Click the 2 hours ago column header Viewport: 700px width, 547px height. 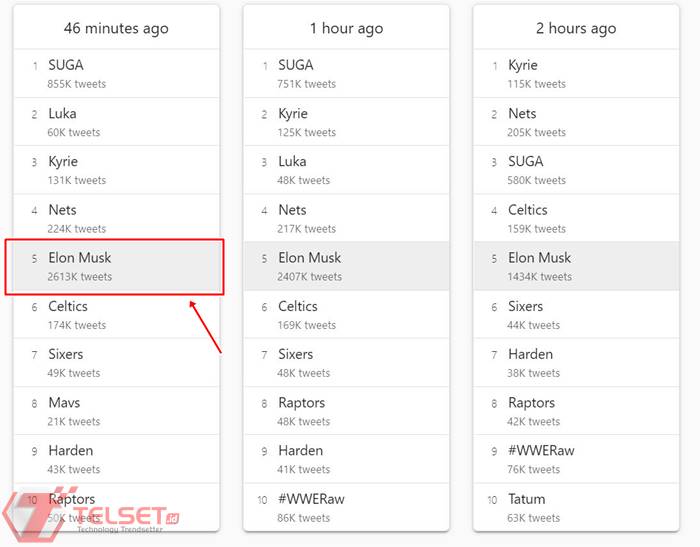coord(576,28)
